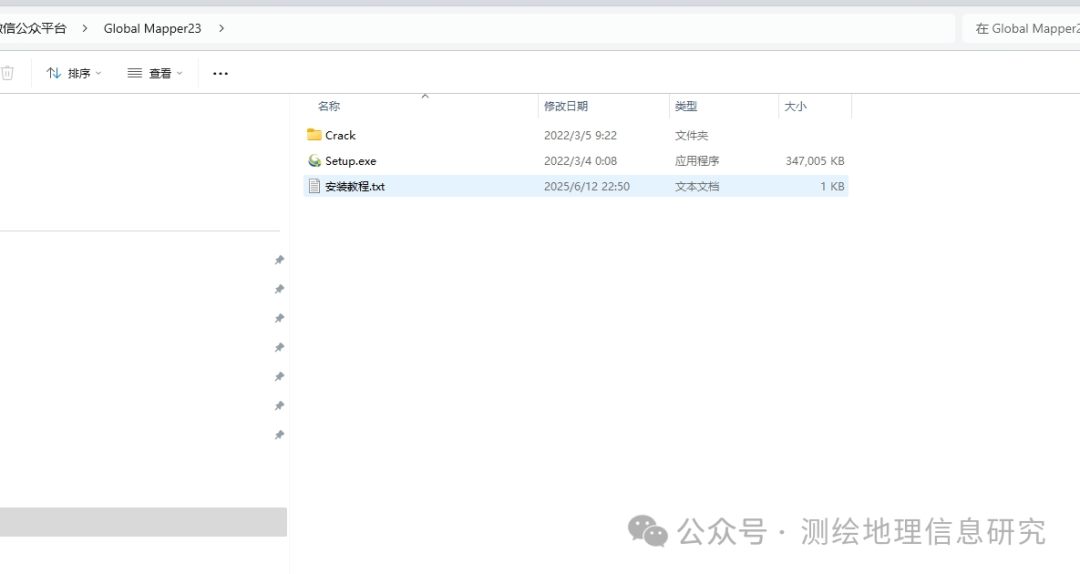The height and width of the screenshot is (574, 1080).
Task: Expand chevron before Global Mapper23 breadcrumb
Action: click(x=85, y=28)
